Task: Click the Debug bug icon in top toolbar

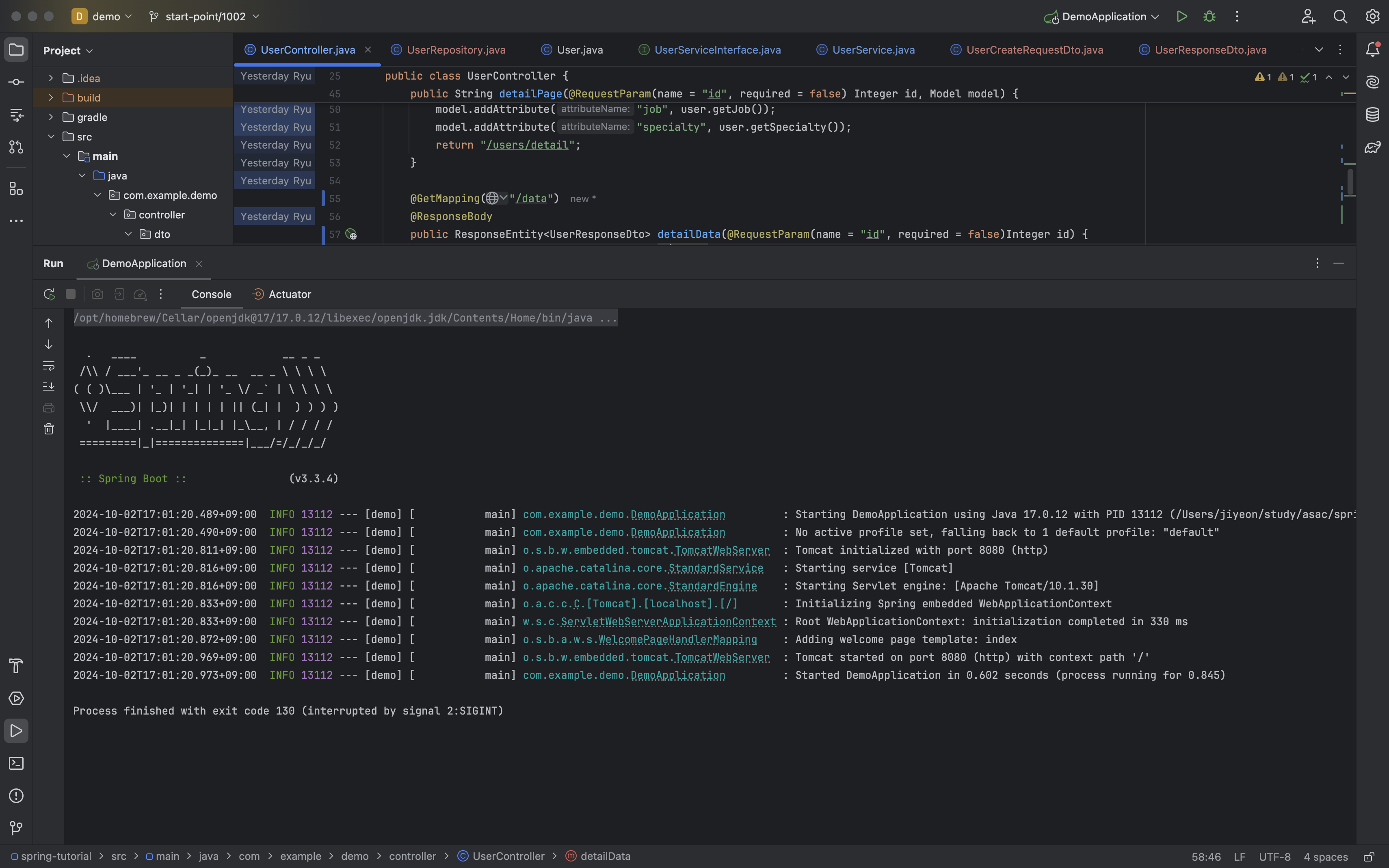Action: pos(1209,17)
